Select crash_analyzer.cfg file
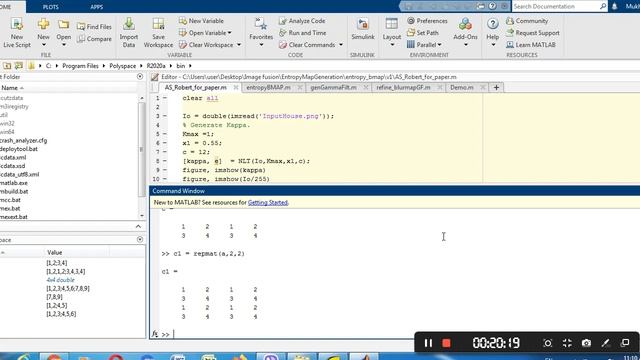The width and height of the screenshot is (640, 360). point(24,140)
